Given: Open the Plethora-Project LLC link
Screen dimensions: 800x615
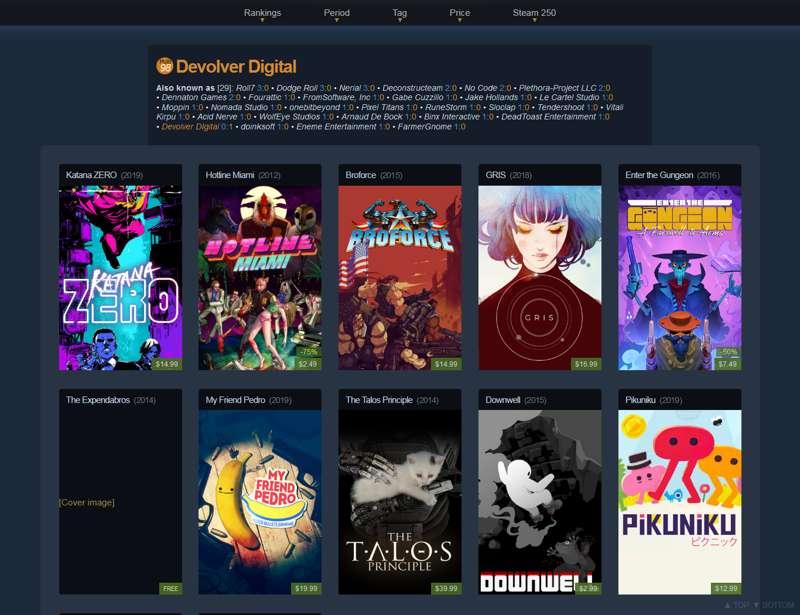Looking at the screenshot, I should [557, 88].
